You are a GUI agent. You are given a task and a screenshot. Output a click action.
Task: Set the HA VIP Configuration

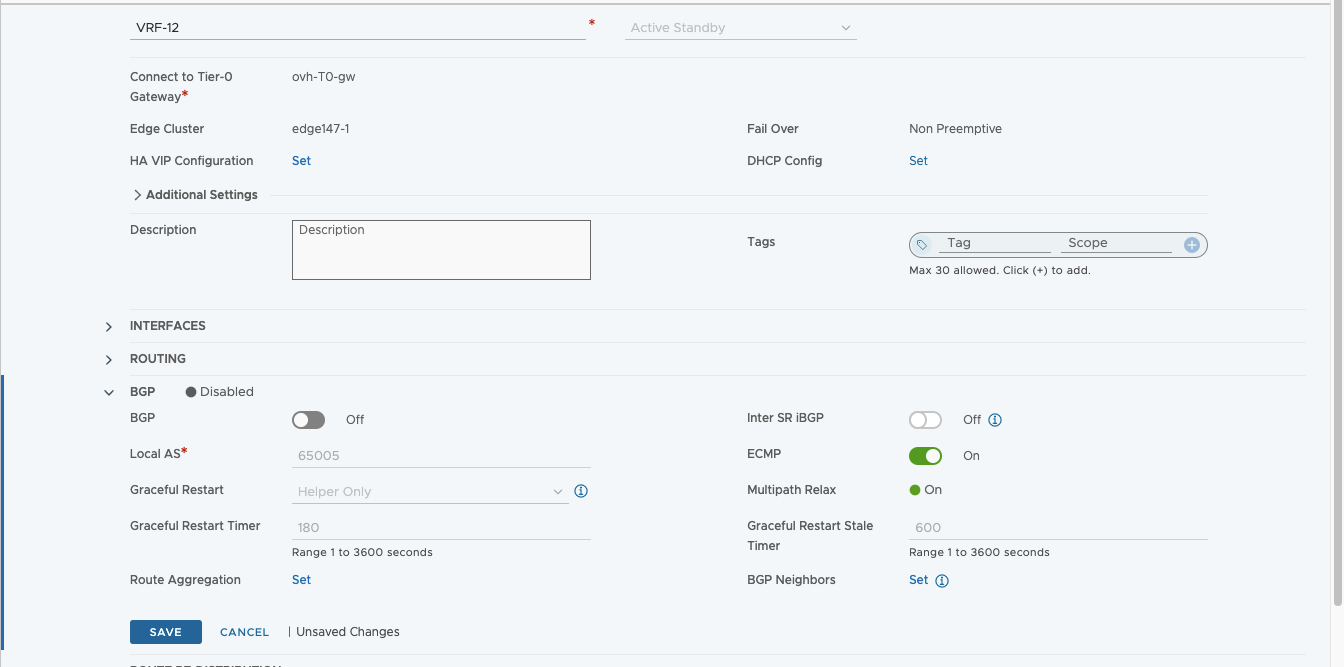301,161
